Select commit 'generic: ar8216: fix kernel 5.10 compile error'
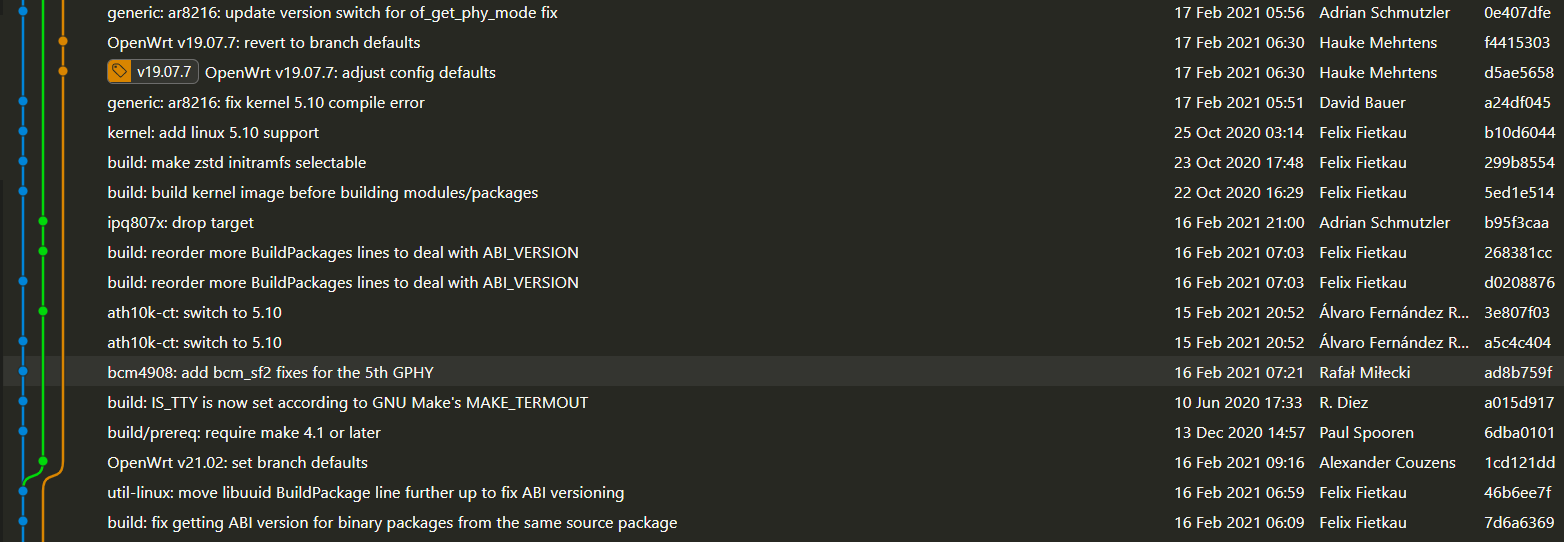The image size is (1564, 542). [266, 102]
